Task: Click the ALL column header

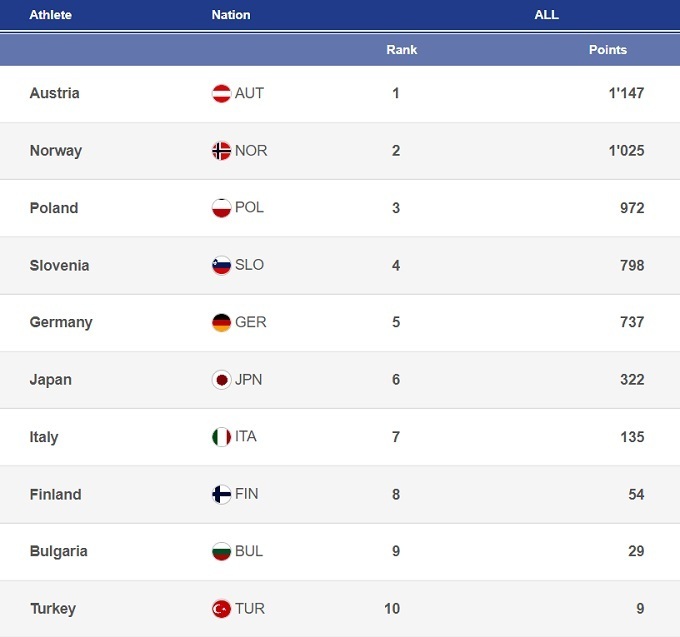Action: pyautogui.click(x=547, y=15)
